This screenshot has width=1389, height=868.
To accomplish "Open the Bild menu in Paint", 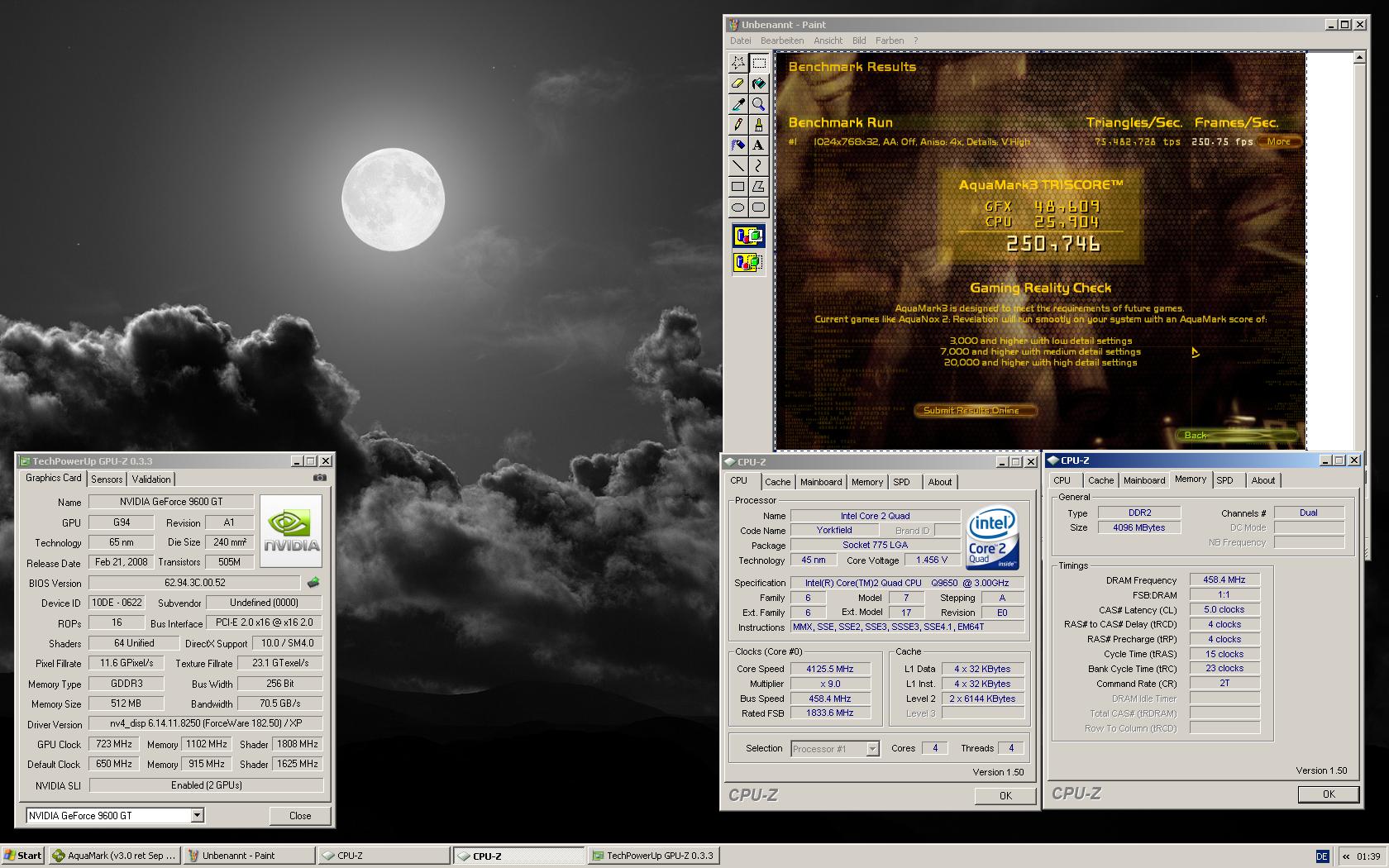I will pyautogui.click(x=859, y=41).
